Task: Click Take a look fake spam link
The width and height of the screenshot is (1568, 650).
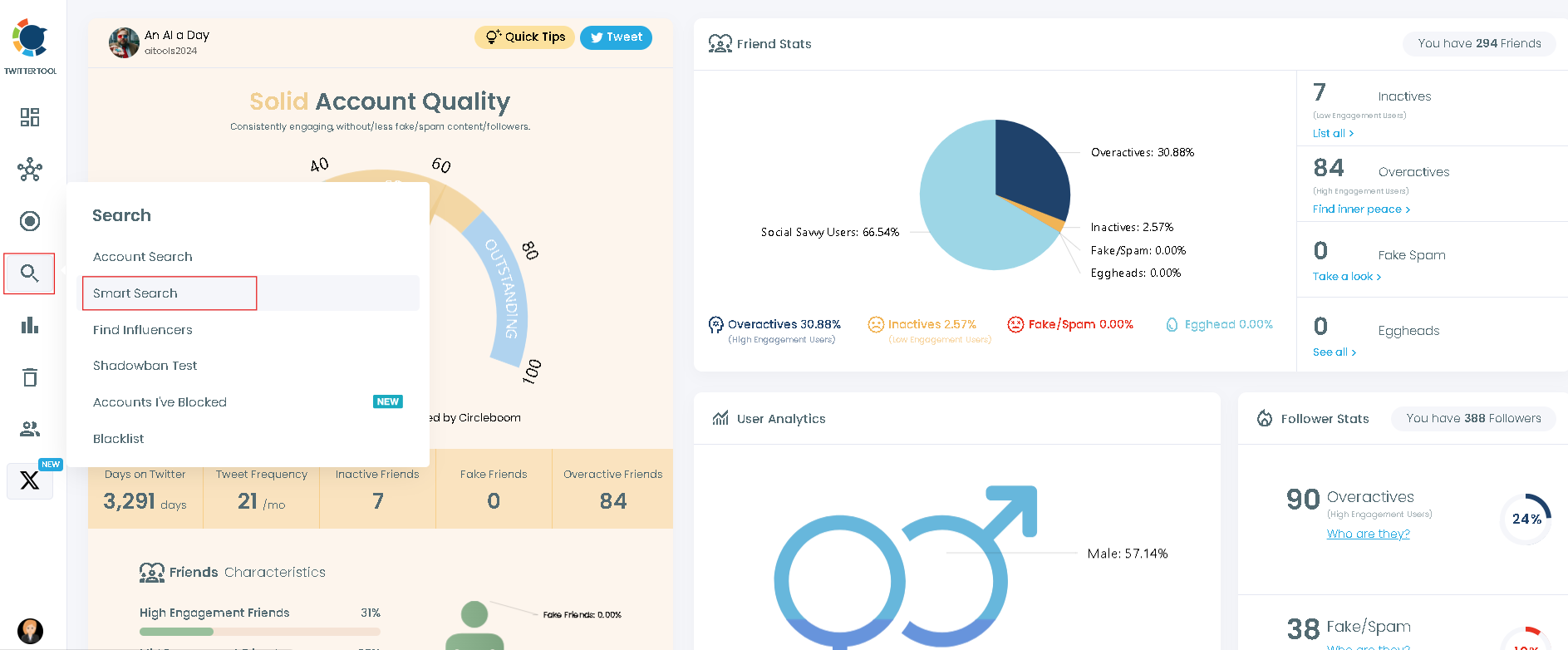Action: tap(1346, 276)
